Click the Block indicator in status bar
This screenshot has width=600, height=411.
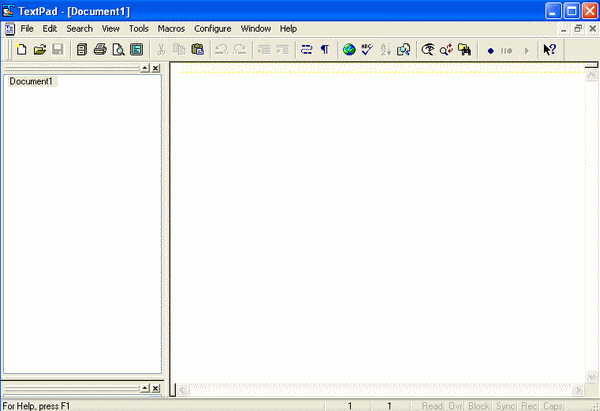click(479, 406)
